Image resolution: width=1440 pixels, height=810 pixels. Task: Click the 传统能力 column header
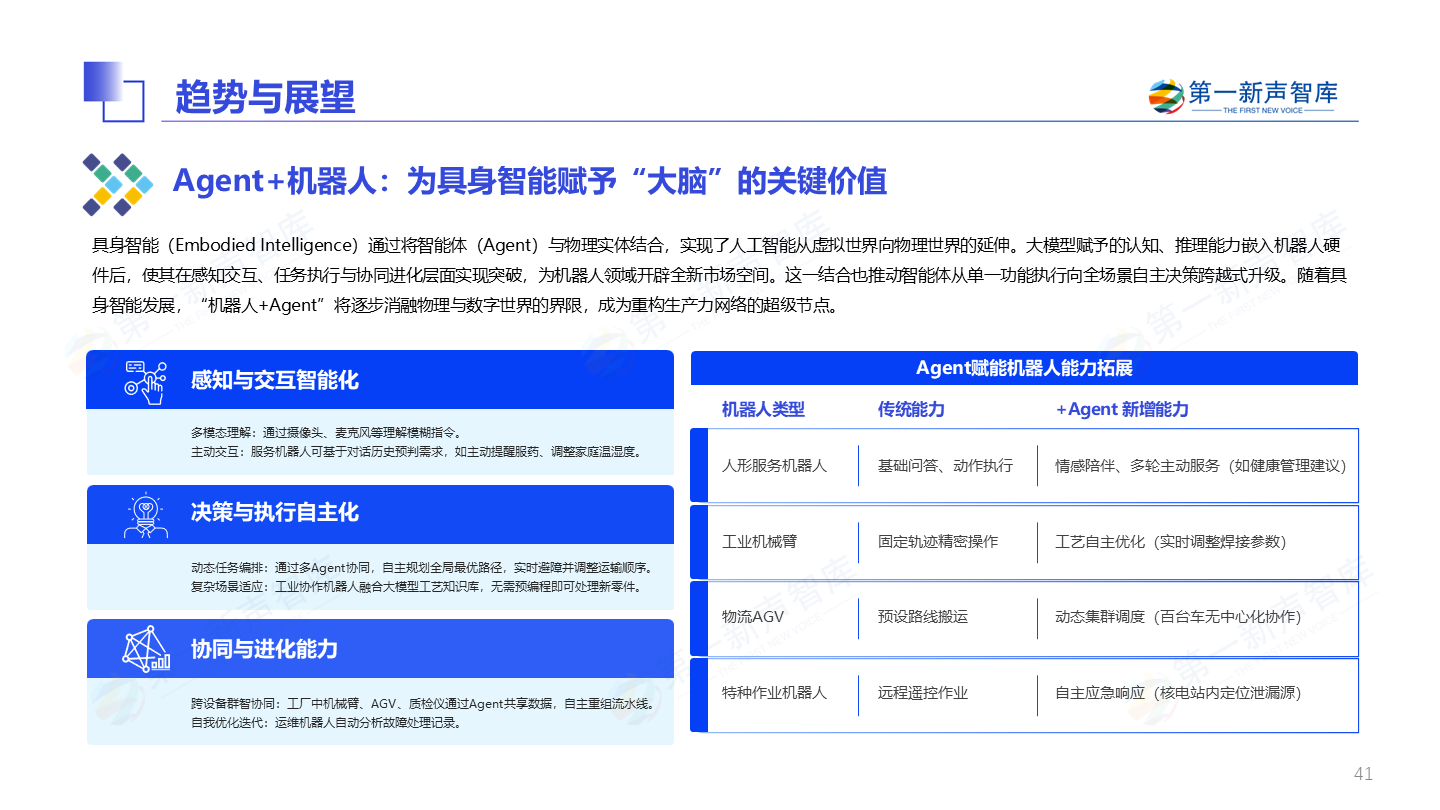pyautogui.click(x=911, y=409)
